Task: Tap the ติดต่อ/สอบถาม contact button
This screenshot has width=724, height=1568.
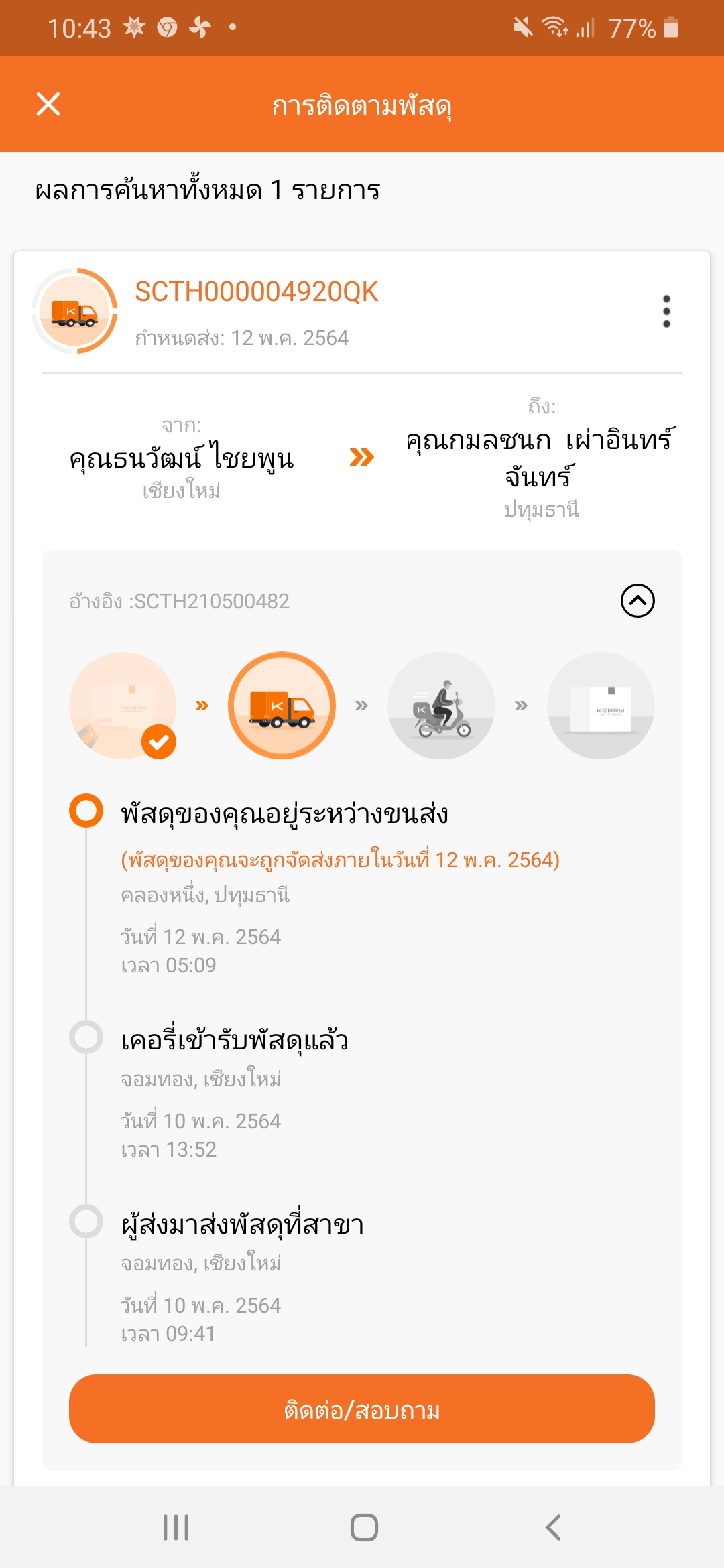Action: click(362, 1409)
